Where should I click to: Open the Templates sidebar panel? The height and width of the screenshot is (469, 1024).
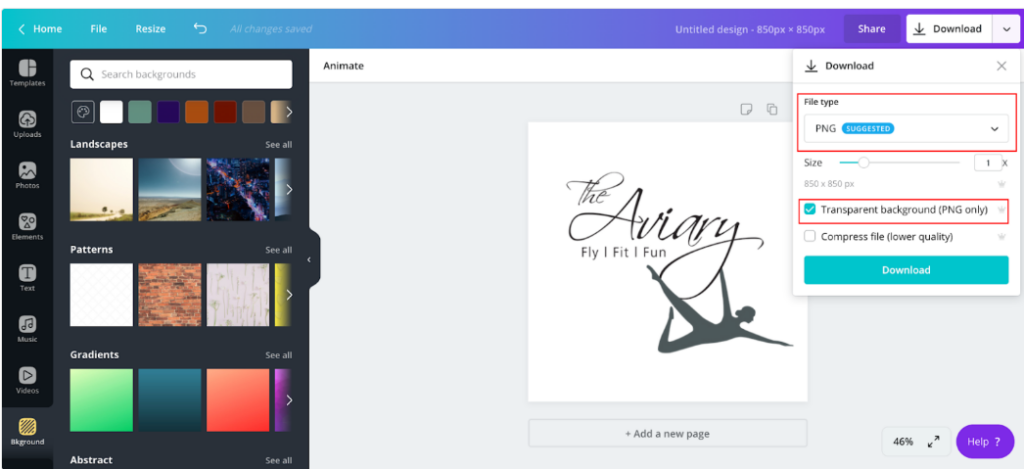click(27, 73)
